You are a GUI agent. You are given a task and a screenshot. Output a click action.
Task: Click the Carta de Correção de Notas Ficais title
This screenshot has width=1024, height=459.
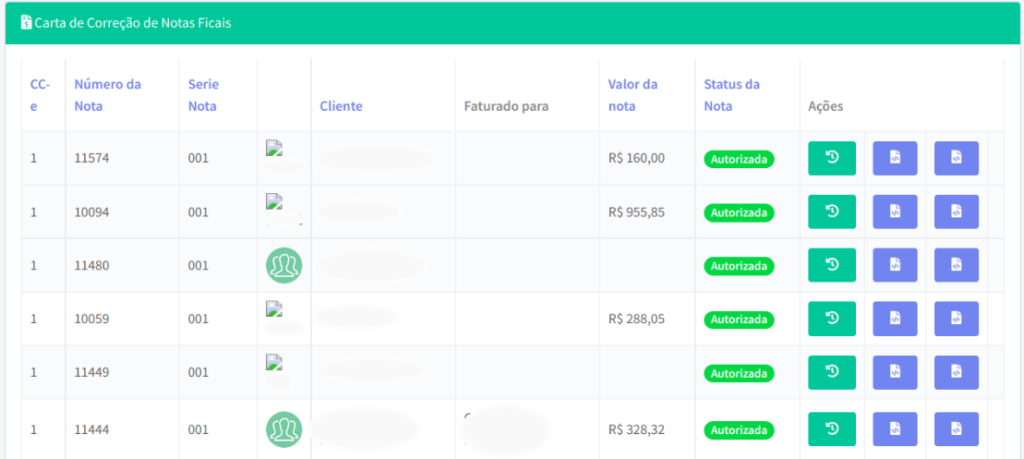(x=133, y=23)
